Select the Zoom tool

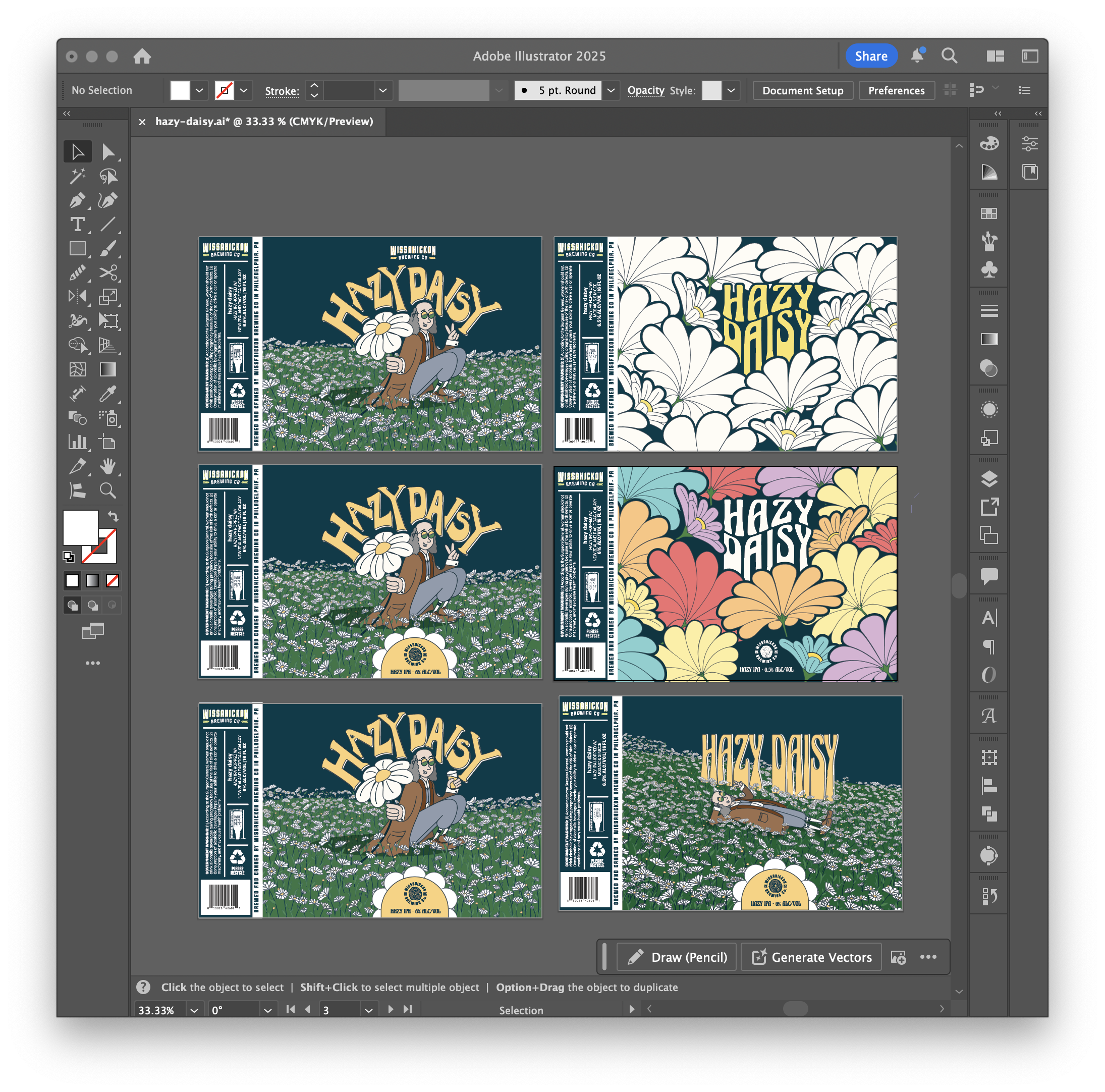[108, 491]
